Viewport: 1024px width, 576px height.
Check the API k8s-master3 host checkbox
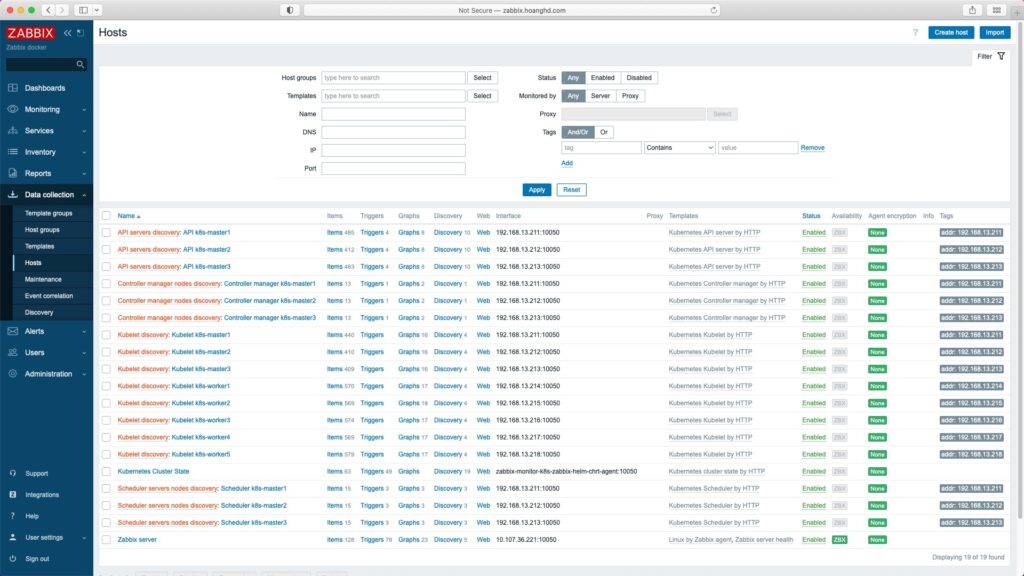coord(106,266)
